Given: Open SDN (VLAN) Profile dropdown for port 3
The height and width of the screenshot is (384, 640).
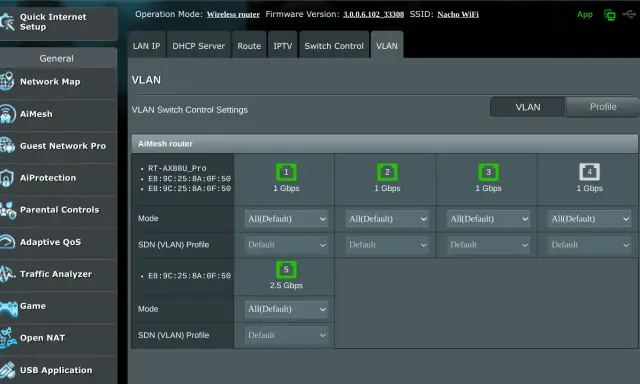Looking at the screenshot, I should 488,245.
